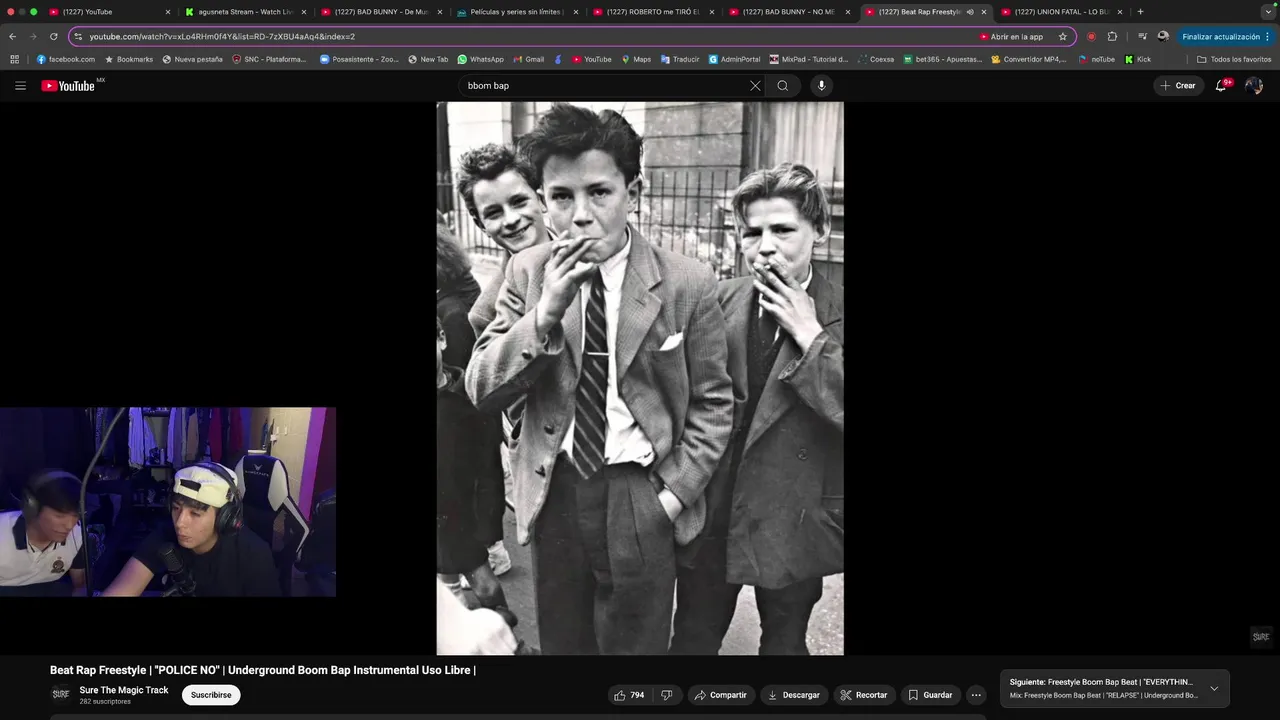Open the browser extensions puzzle icon

click(1112, 37)
